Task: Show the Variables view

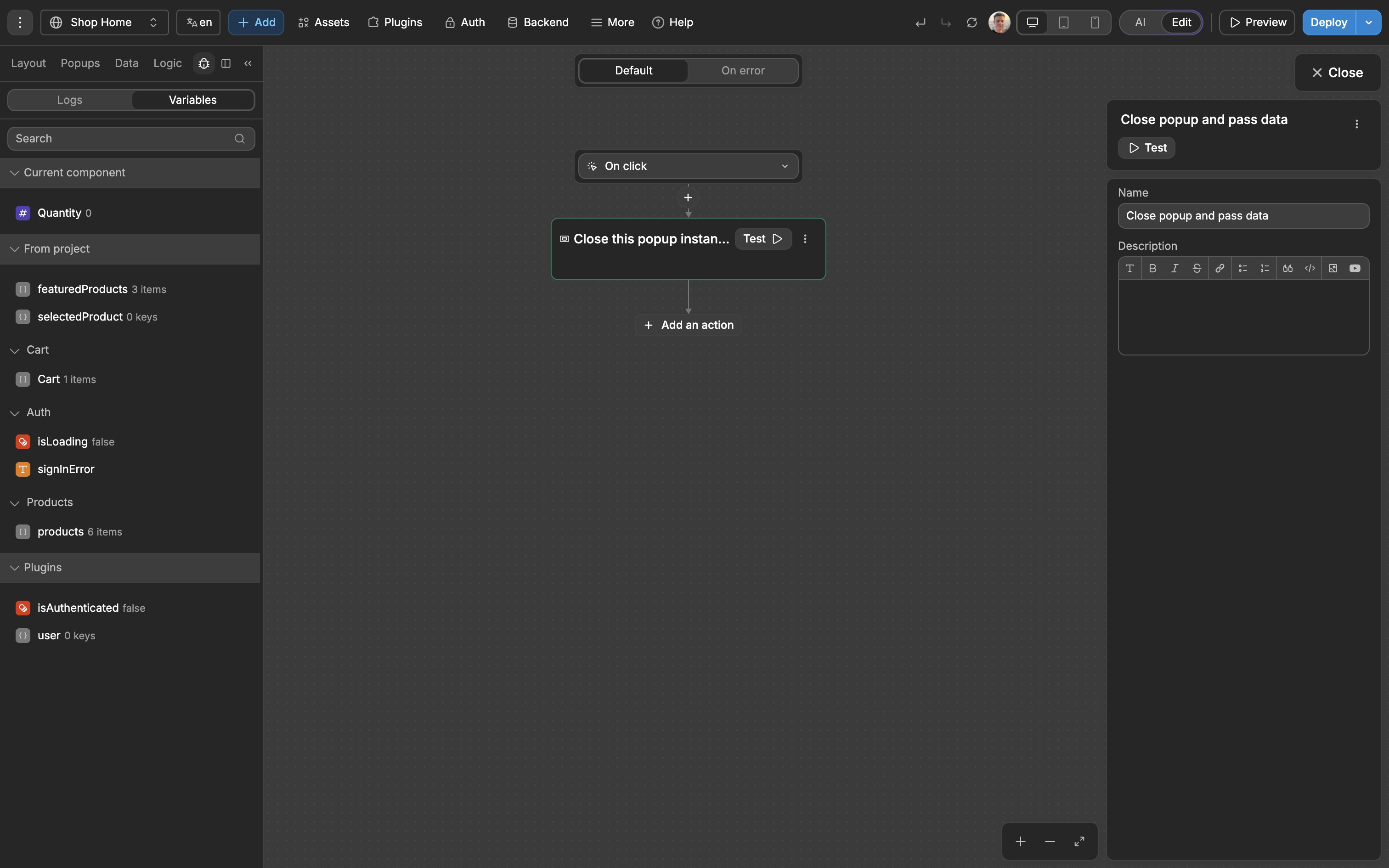Action: (x=193, y=100)
